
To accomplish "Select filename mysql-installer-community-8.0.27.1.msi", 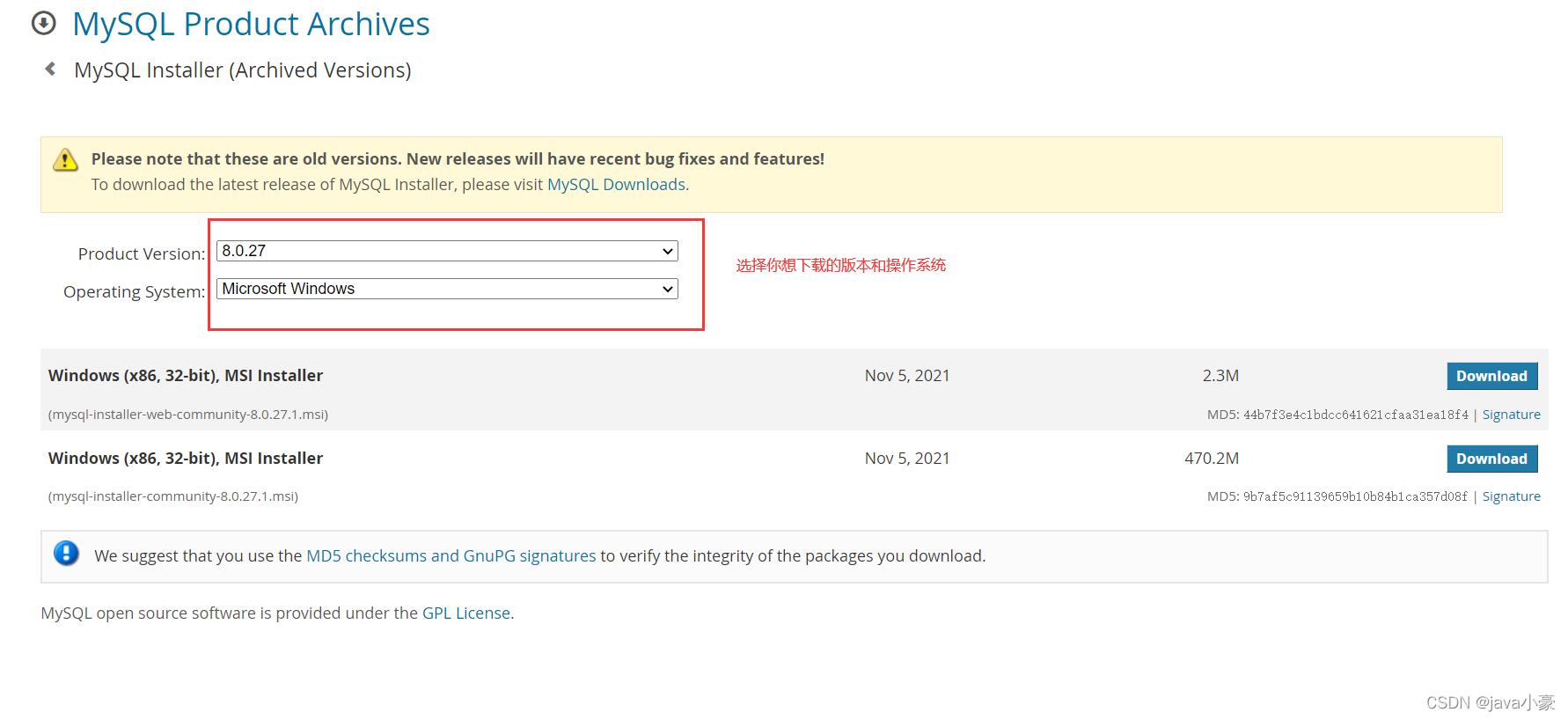I will tap(173, 496).
